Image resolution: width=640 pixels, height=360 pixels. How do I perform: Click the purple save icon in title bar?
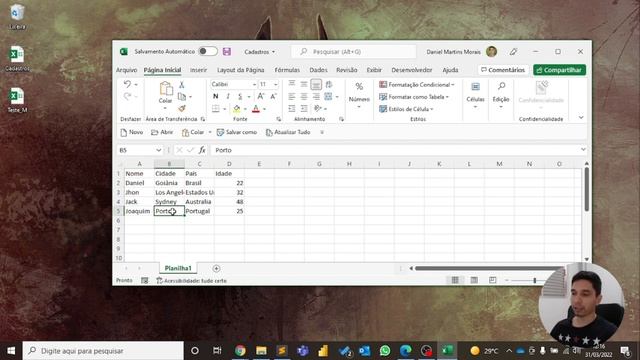pyautogui.click(x=227, y=51)
